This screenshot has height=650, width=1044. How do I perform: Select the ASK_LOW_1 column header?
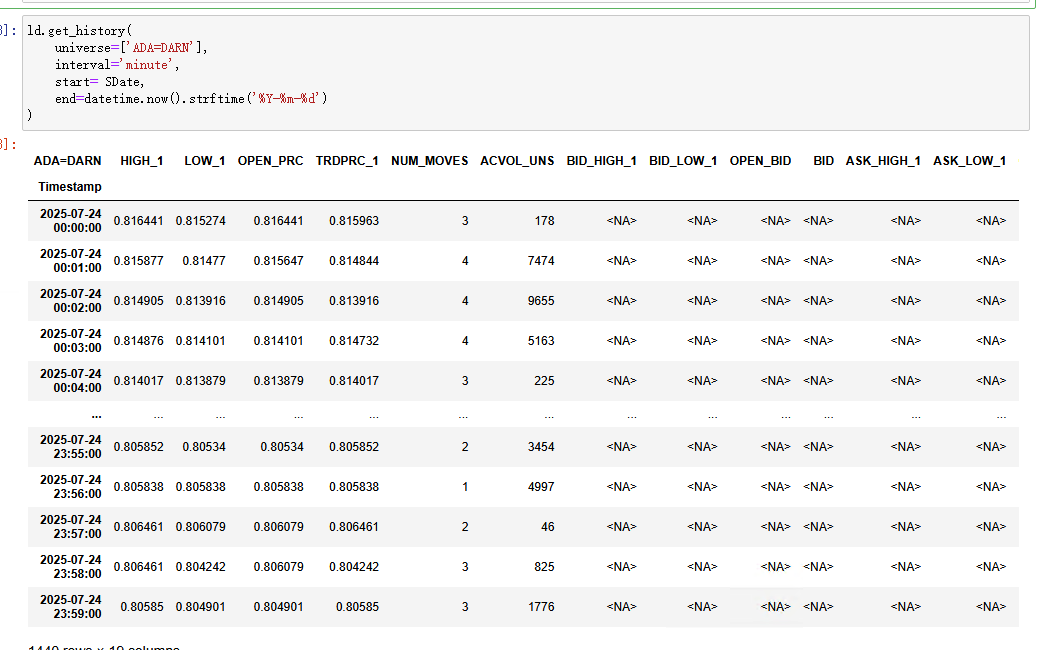click(969, 161)
